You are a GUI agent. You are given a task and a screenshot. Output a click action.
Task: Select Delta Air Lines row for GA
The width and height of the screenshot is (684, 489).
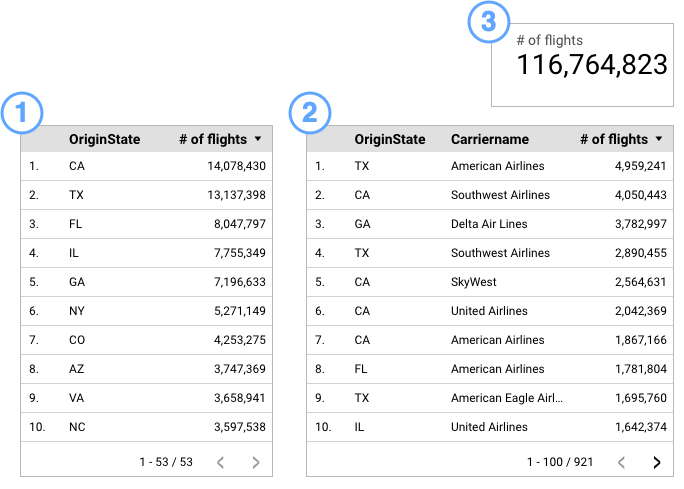pyautogui.click(x=489, y=224)
